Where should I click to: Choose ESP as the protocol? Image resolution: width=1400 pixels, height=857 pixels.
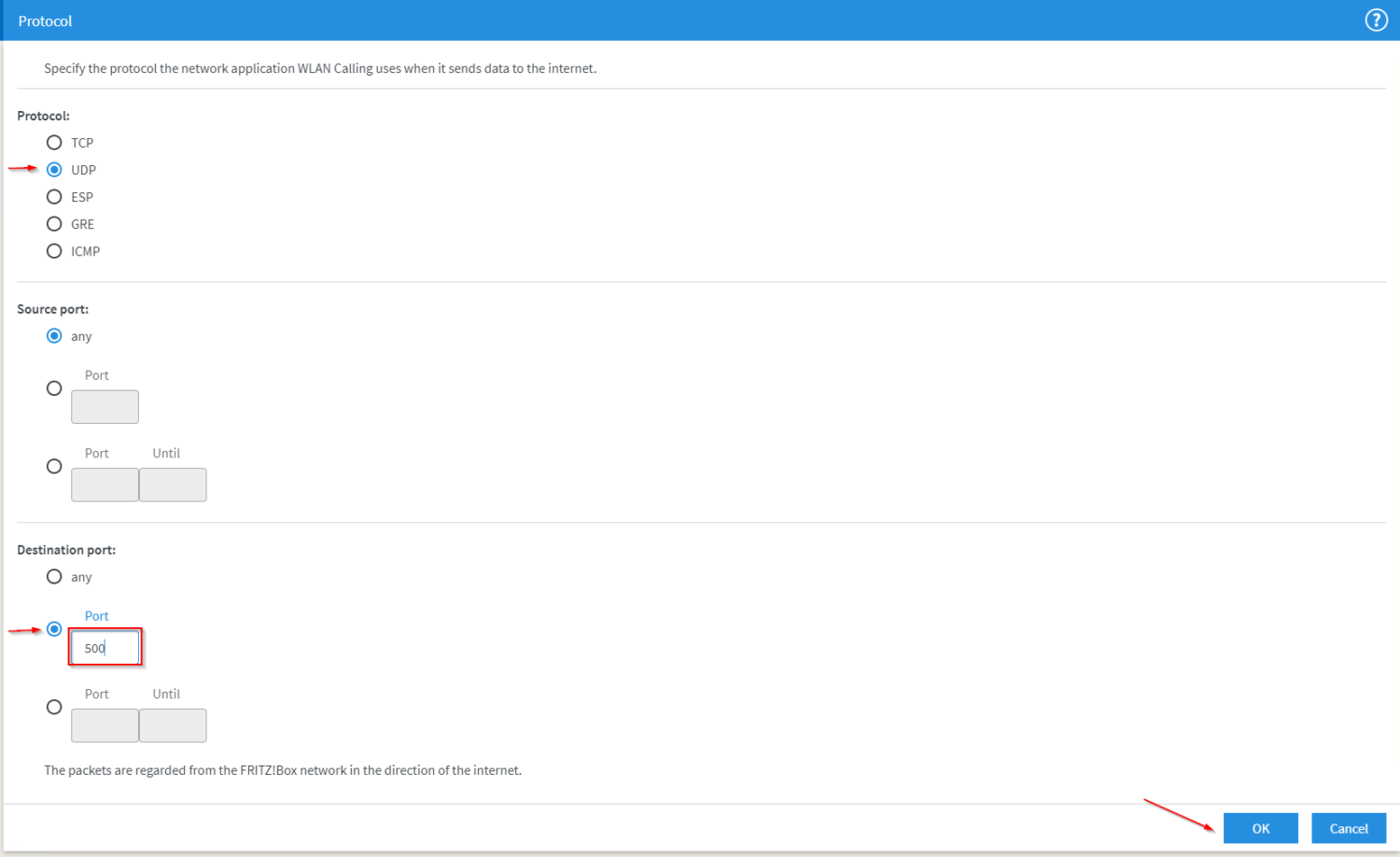tap(54, 197)
